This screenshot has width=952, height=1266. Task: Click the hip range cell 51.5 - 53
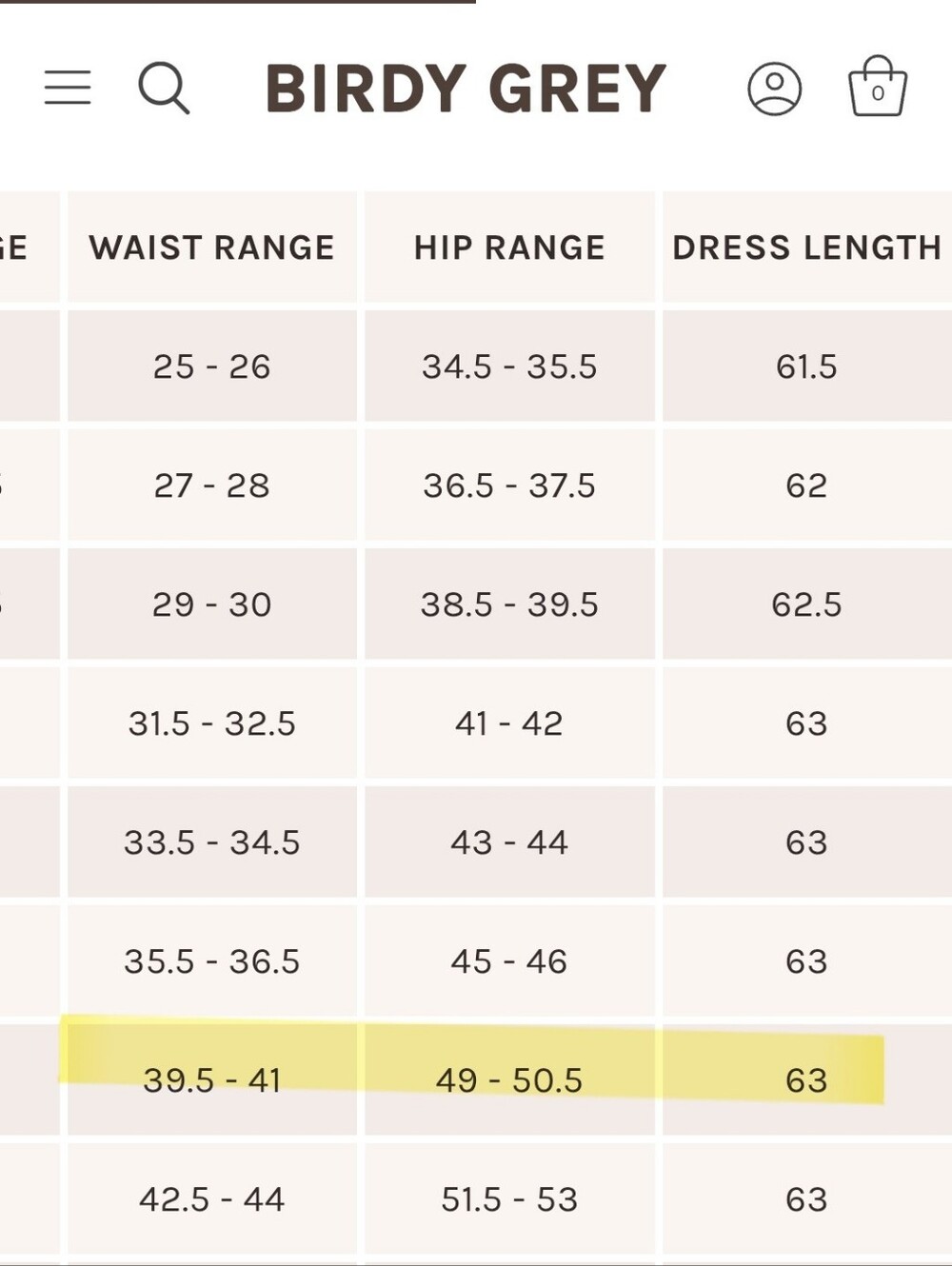509,1198
